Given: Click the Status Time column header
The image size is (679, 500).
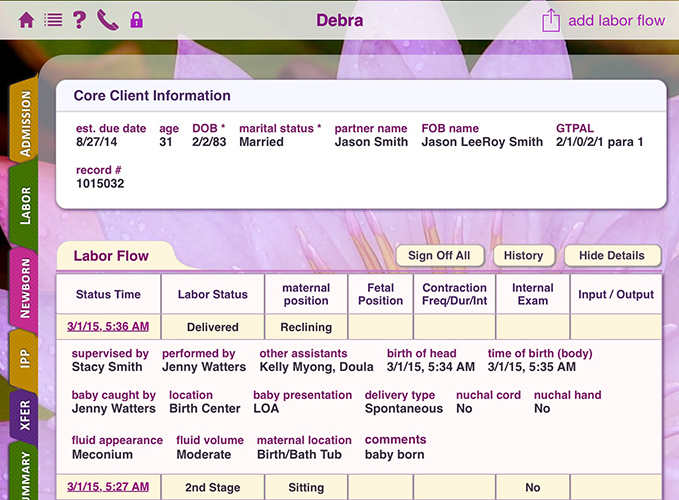Looking at the screenshot, I should pyautogui.click(x=108, y=295).
